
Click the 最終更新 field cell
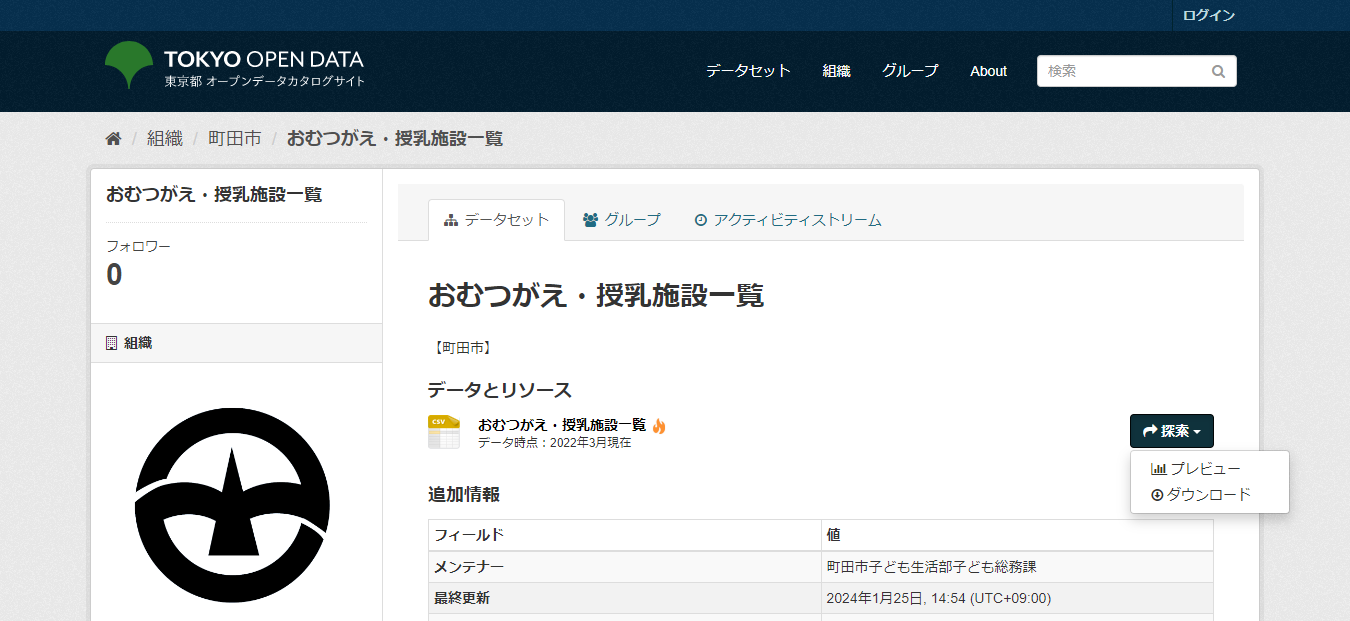(625, 598)
